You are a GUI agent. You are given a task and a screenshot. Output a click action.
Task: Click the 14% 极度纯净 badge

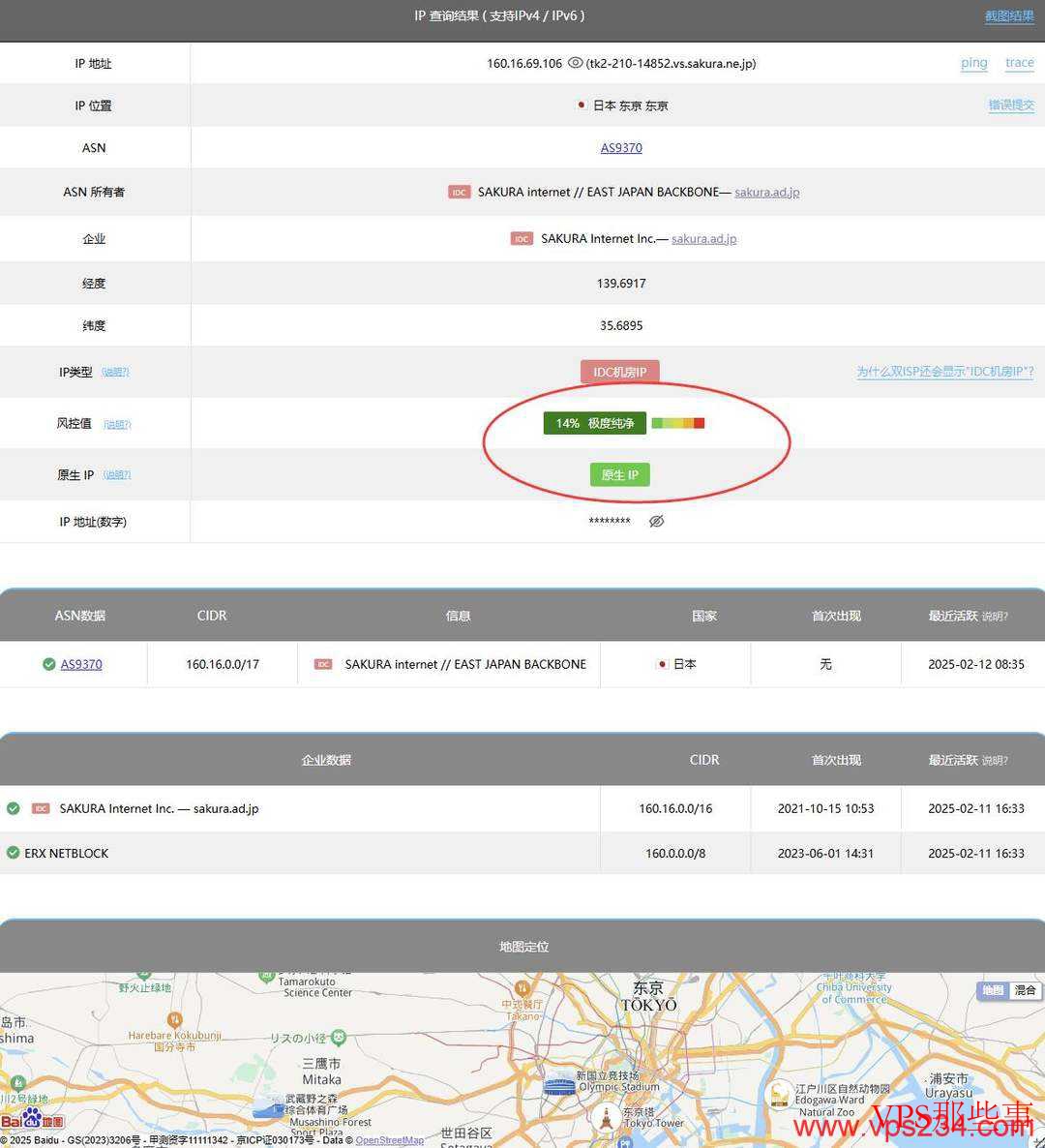(x=595, y=423)
